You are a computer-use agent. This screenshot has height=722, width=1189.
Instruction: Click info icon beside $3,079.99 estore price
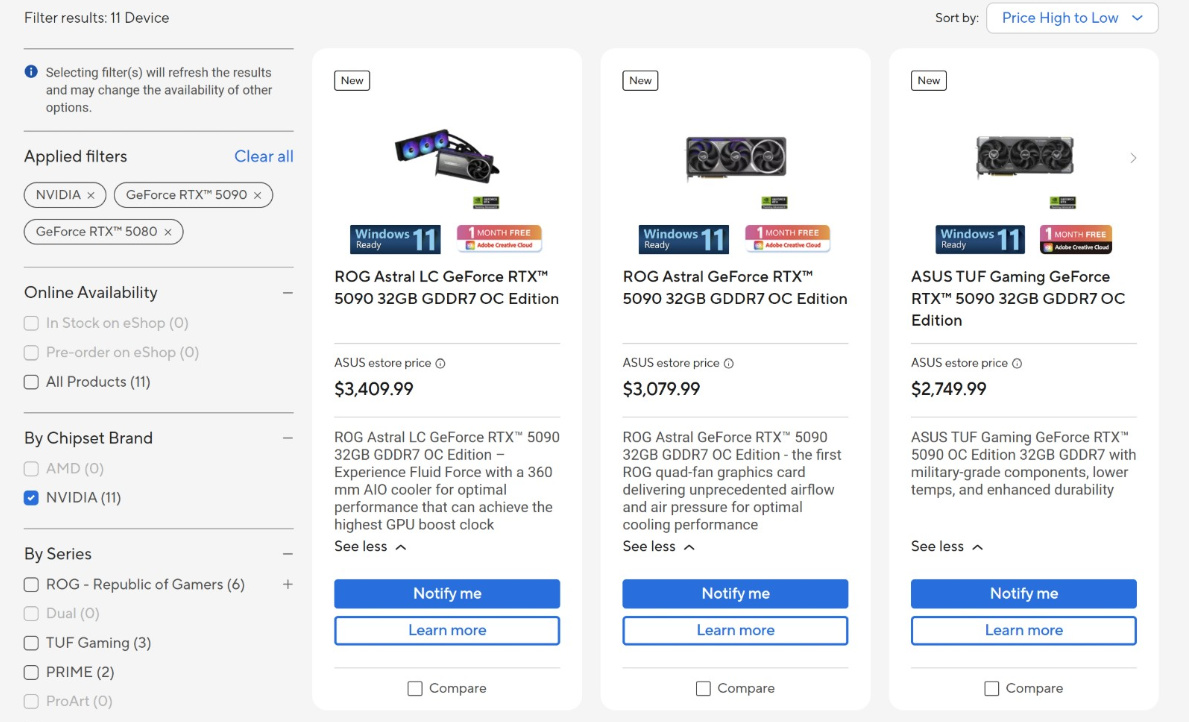729,364
